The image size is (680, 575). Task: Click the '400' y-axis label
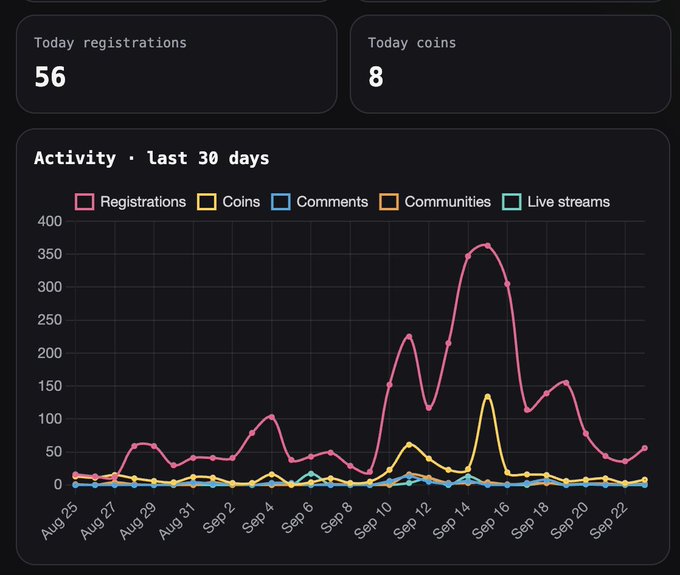pos(50,221)
